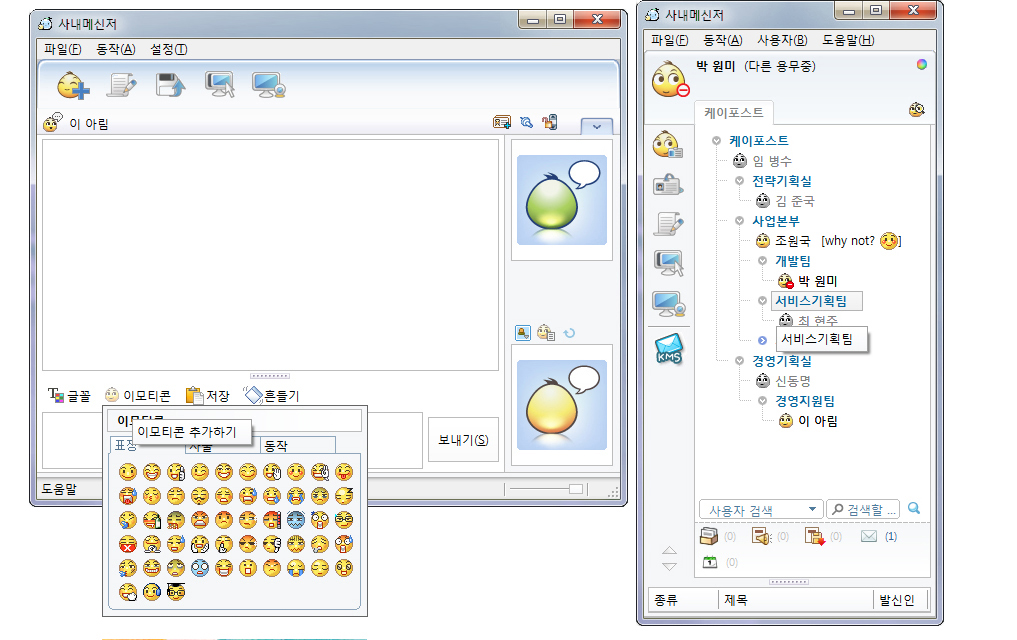Open the 글꼴 font settings

[x=69, y=396]
